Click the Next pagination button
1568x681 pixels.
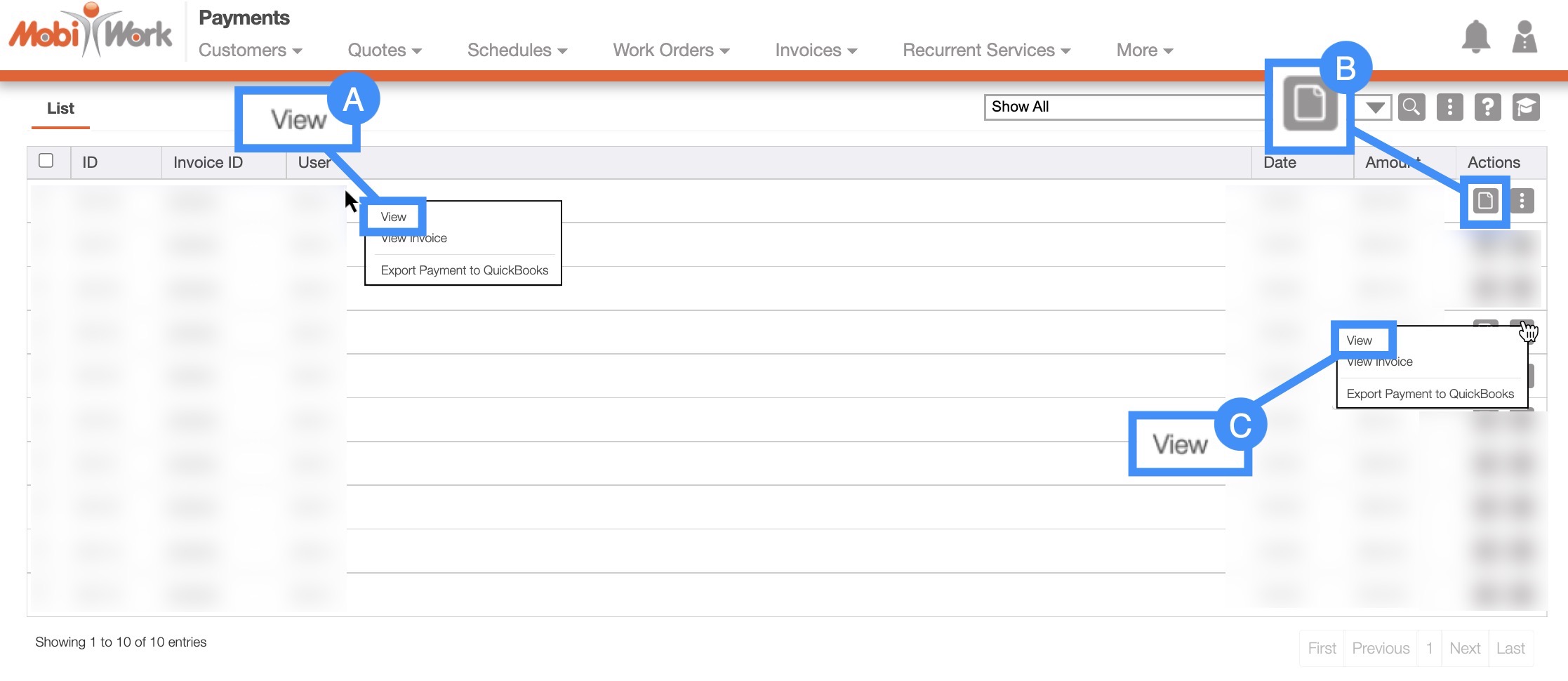[x=1465, y=648]
